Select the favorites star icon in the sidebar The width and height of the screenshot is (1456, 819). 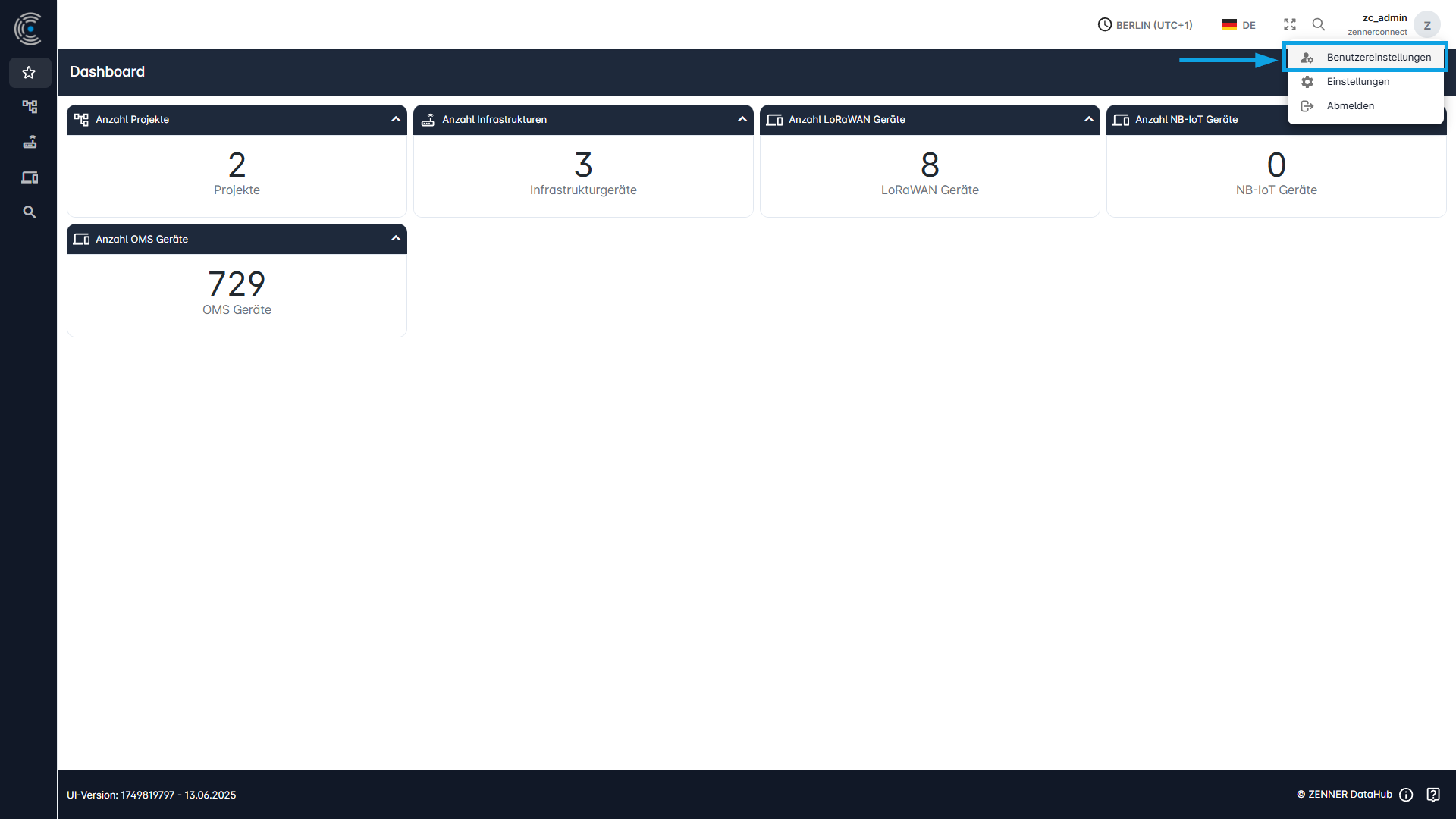29,73
